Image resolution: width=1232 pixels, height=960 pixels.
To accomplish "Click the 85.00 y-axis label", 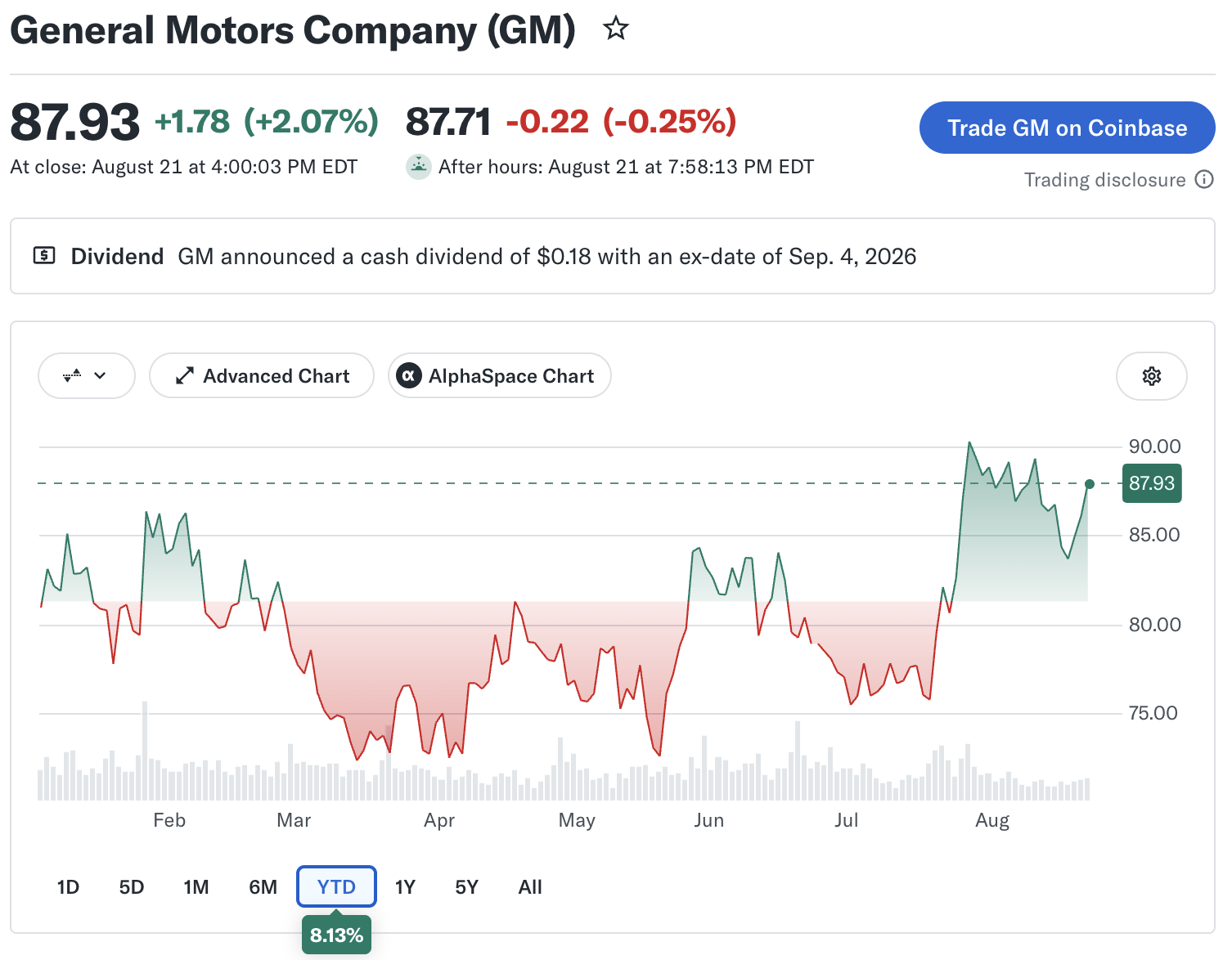I will pyautogui.click(x=1155, y=535).
